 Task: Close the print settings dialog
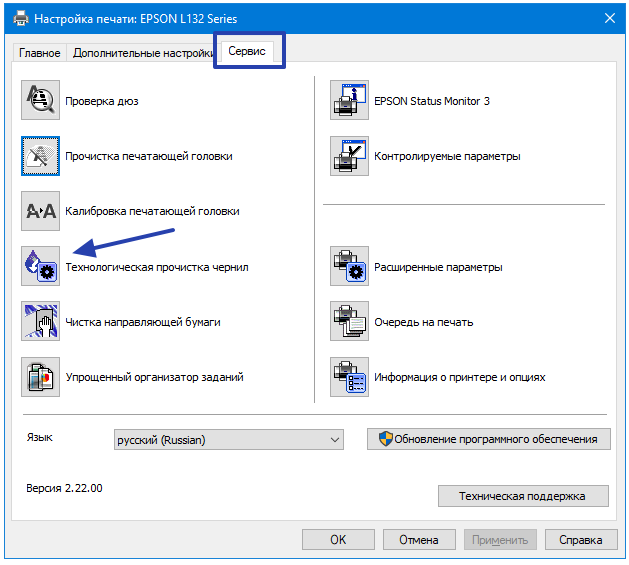(x=610, y=18)
